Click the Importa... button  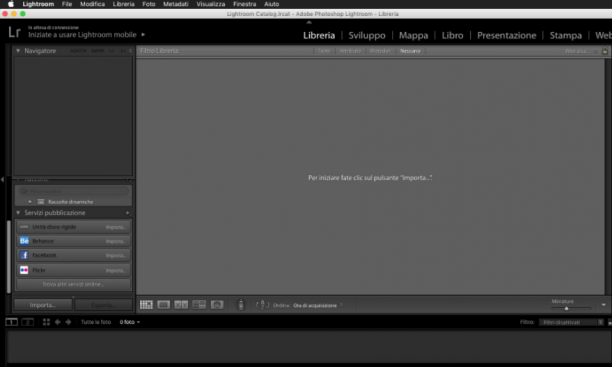point(43,305)
